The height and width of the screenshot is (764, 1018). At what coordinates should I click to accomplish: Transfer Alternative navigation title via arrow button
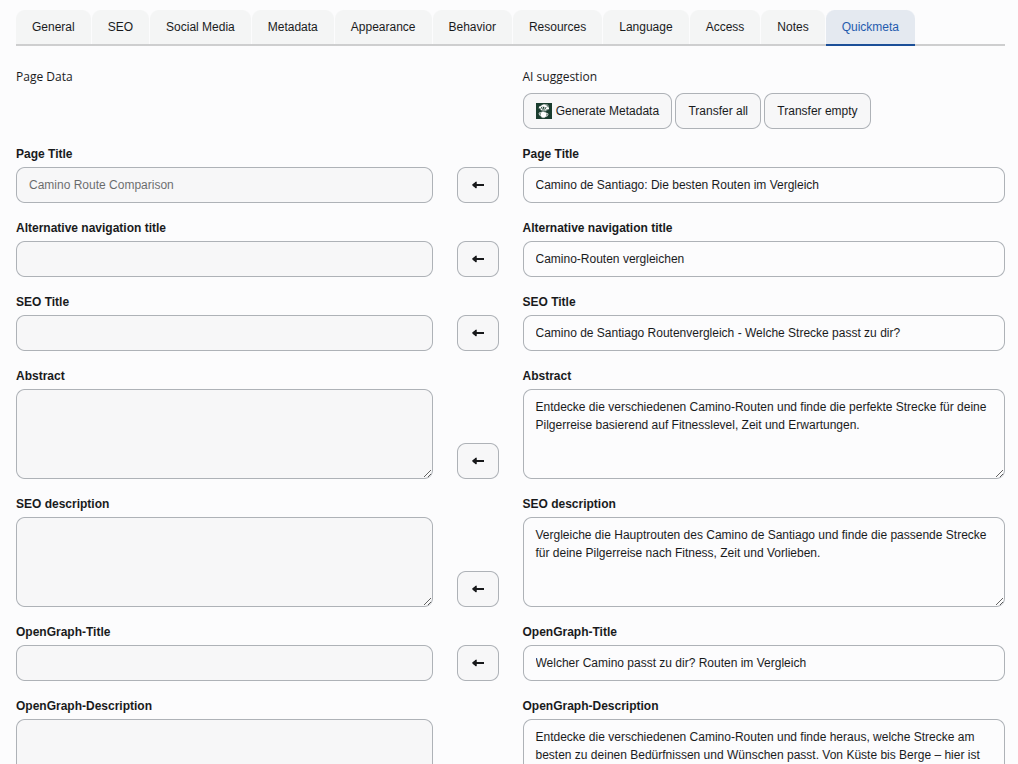point(478,259)
